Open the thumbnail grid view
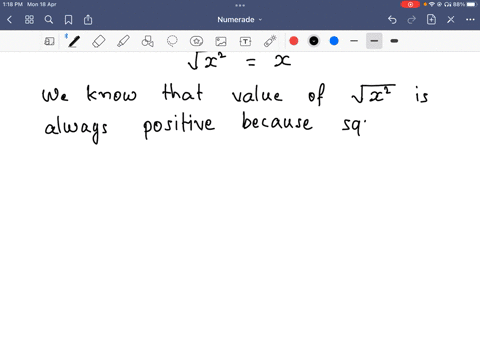The height and width of the screenshot is (360, 480). point(29,20)
